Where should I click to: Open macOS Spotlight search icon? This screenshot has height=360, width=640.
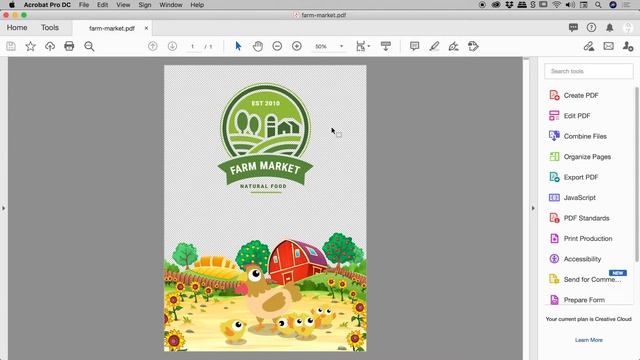pos(598,5)
